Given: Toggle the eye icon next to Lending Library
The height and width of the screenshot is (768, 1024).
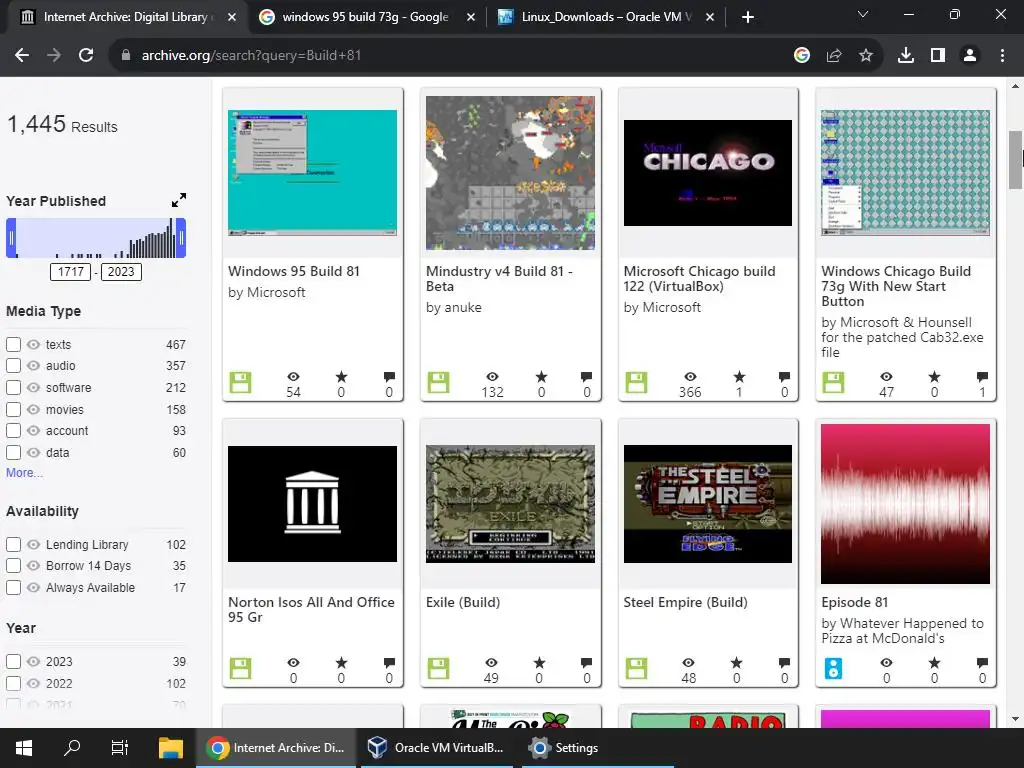Looking at the screenshot, I should click(x=33, y=544).
